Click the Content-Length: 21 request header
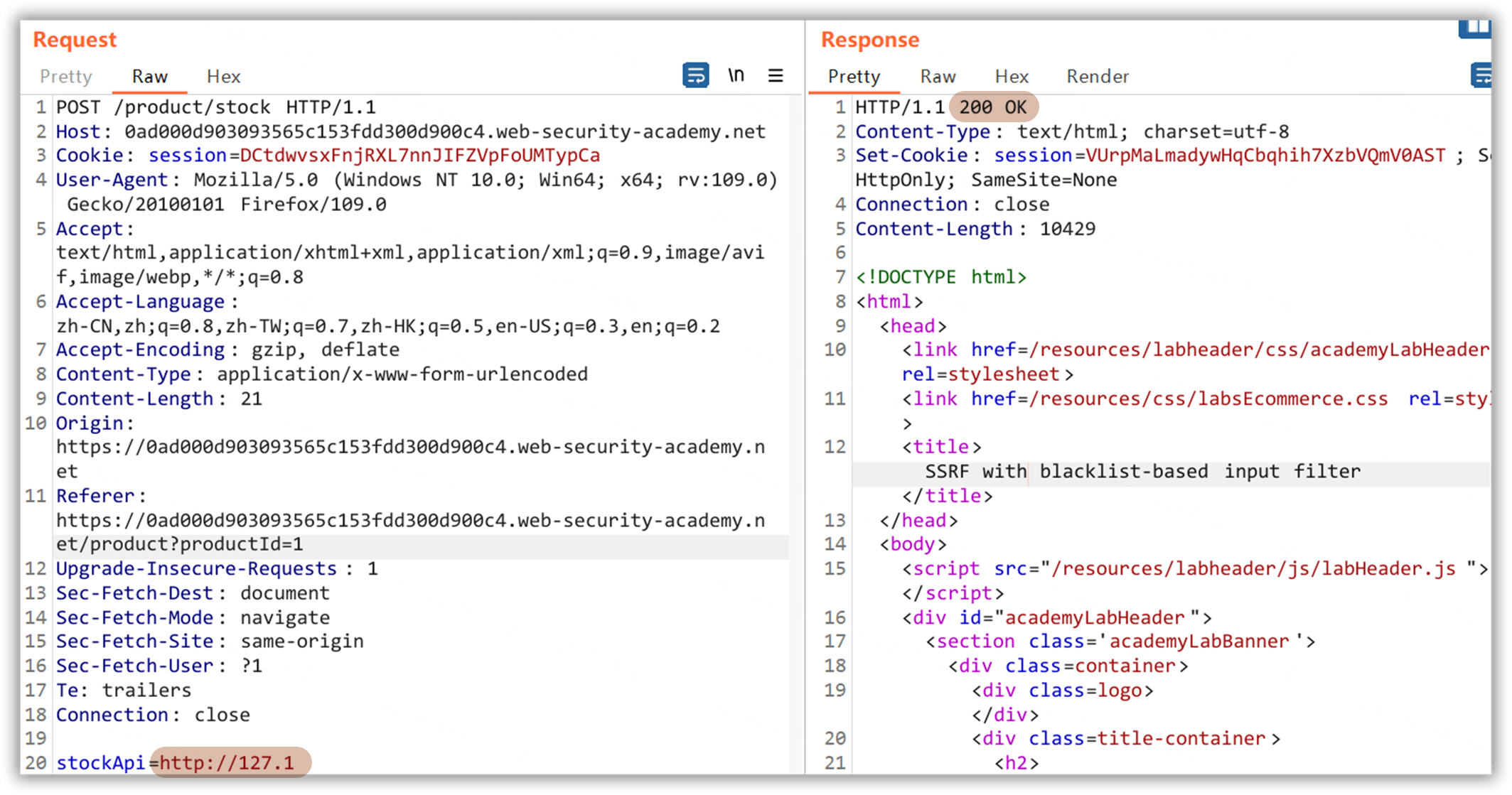1512x795 pixels. pos(159,399)
